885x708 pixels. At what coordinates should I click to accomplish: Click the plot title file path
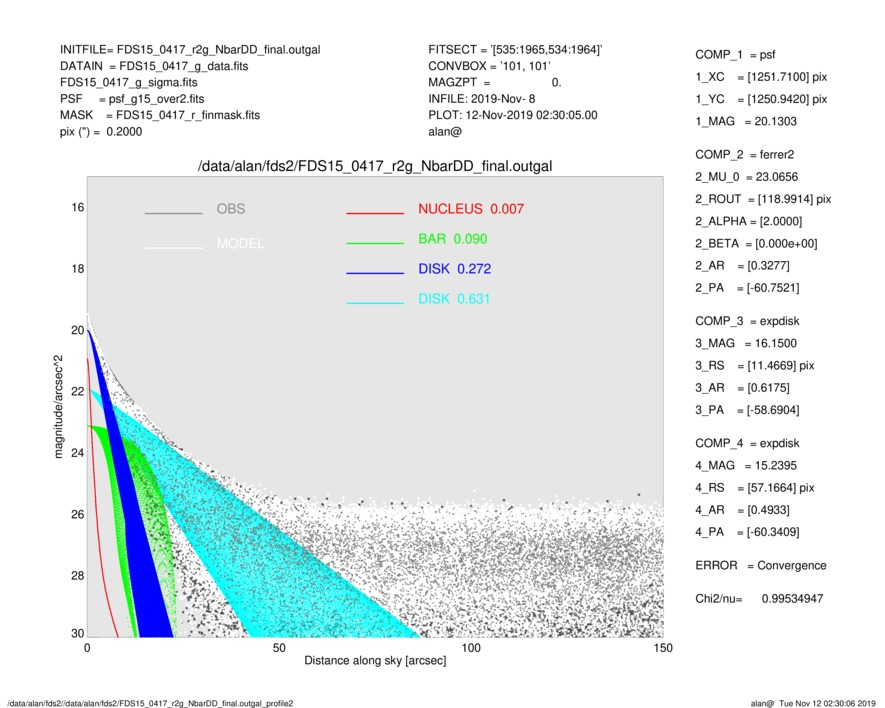[x=375, y=166]
